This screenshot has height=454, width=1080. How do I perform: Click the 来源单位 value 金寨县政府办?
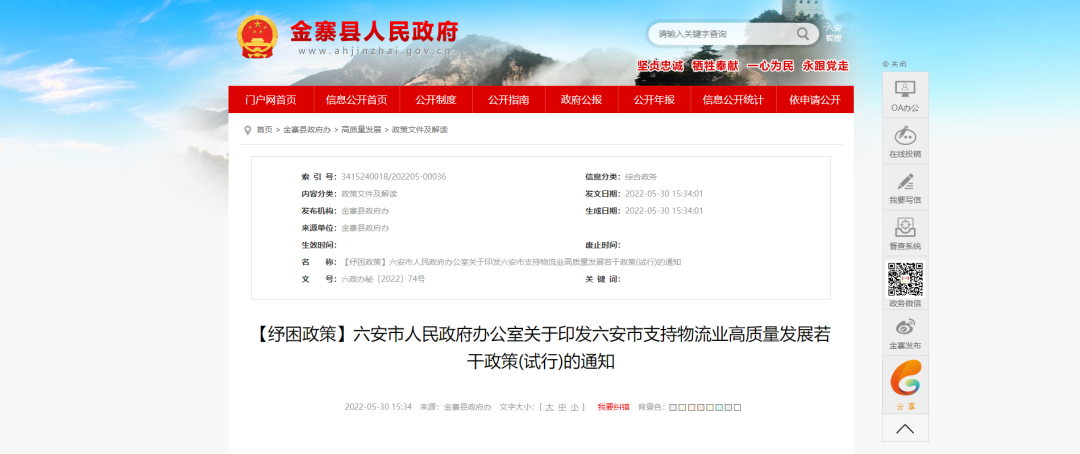pyautogui.click(x=365, y=228)
